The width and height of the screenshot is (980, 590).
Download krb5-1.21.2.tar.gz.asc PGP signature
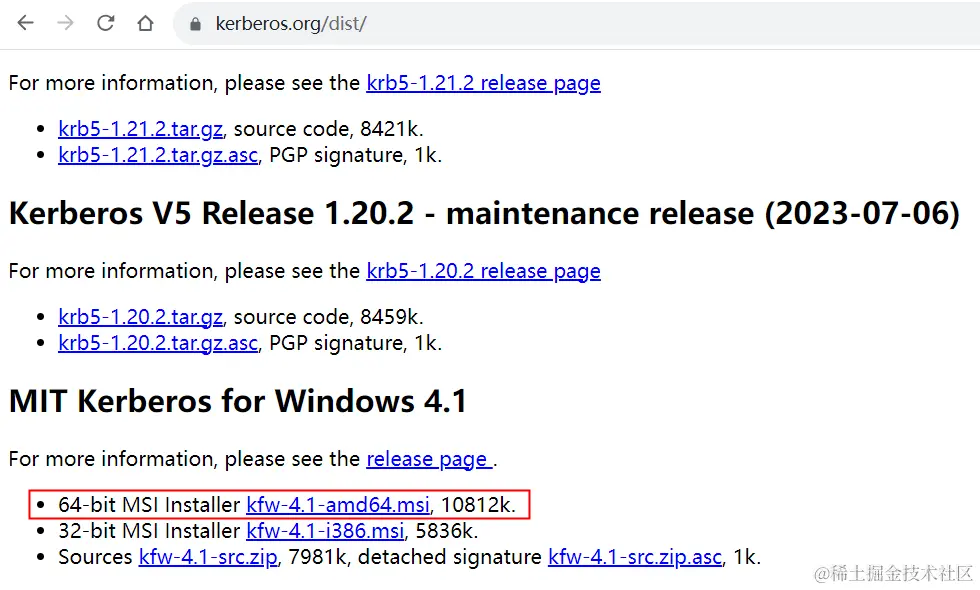click(x=158, y=155)
